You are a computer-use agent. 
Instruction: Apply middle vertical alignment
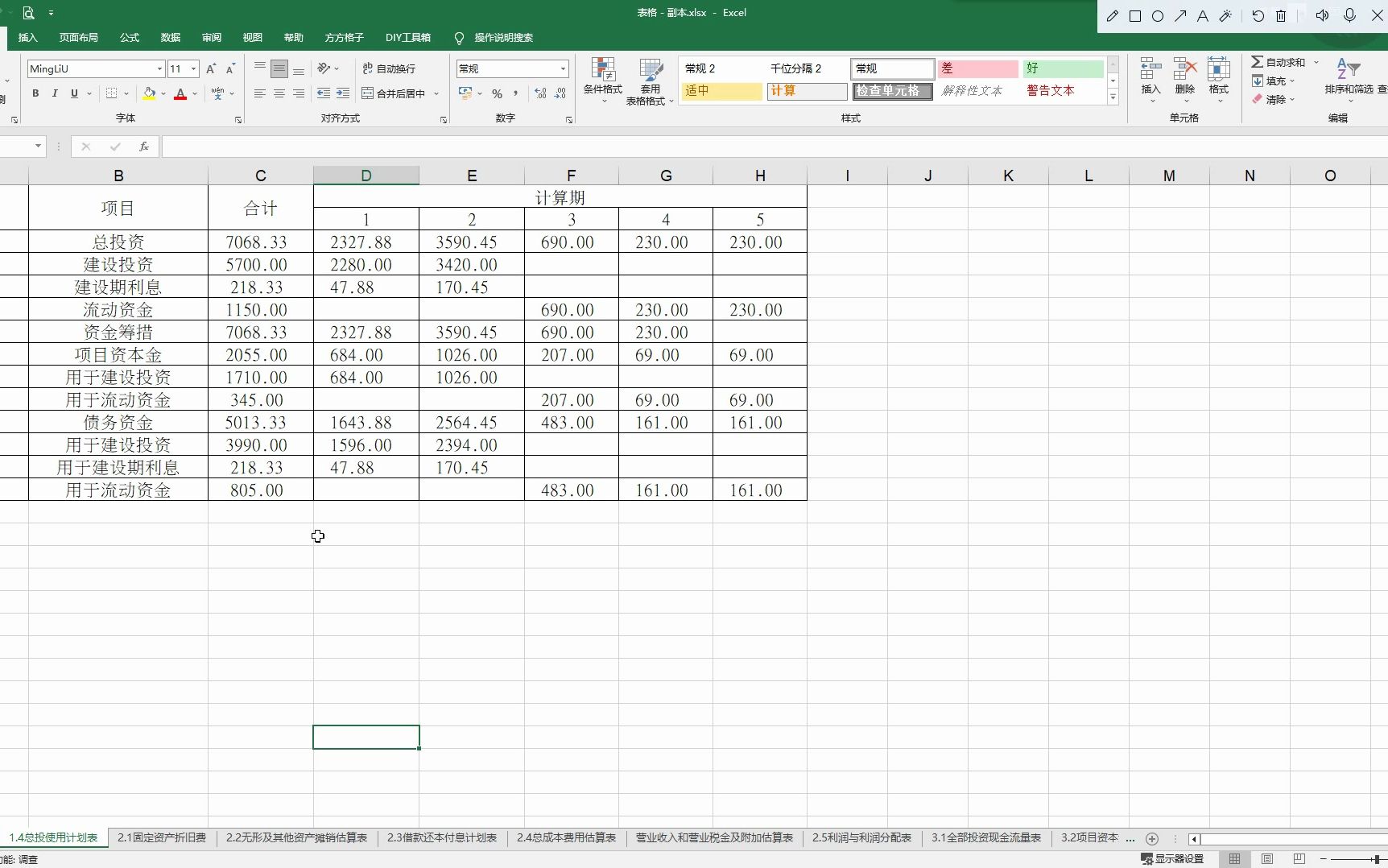click(279, 69)
